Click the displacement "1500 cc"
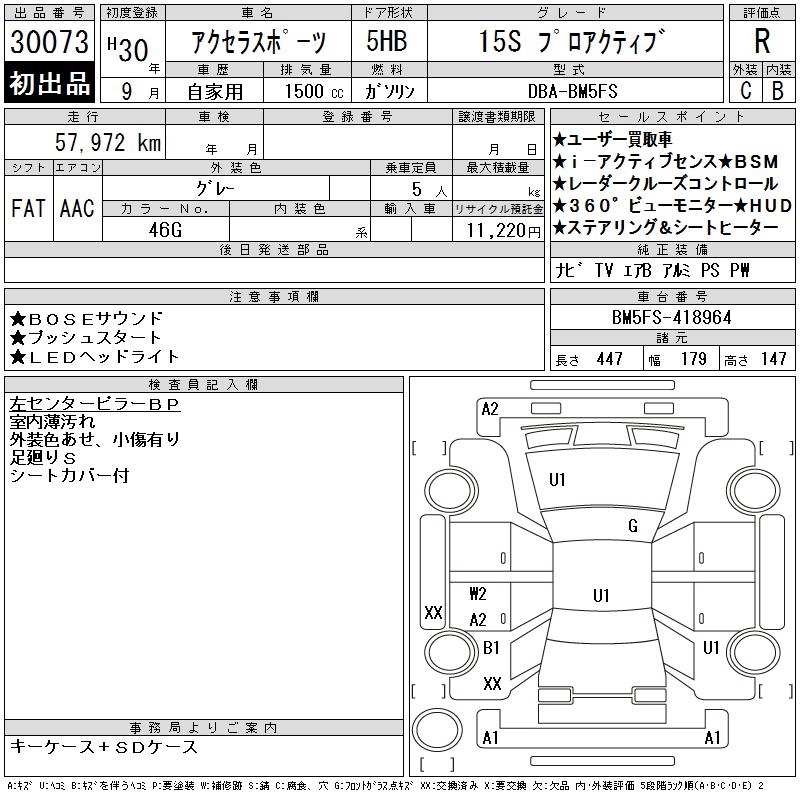 pos(314,91)
